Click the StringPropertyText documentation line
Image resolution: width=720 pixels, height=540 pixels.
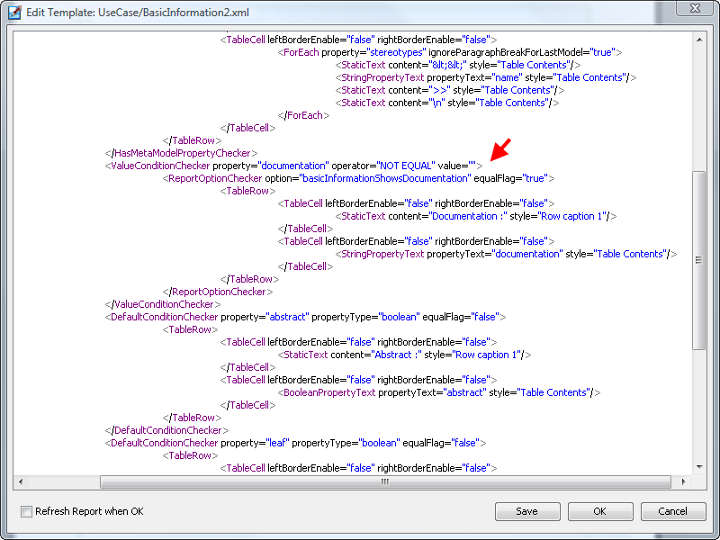[506, 254]
